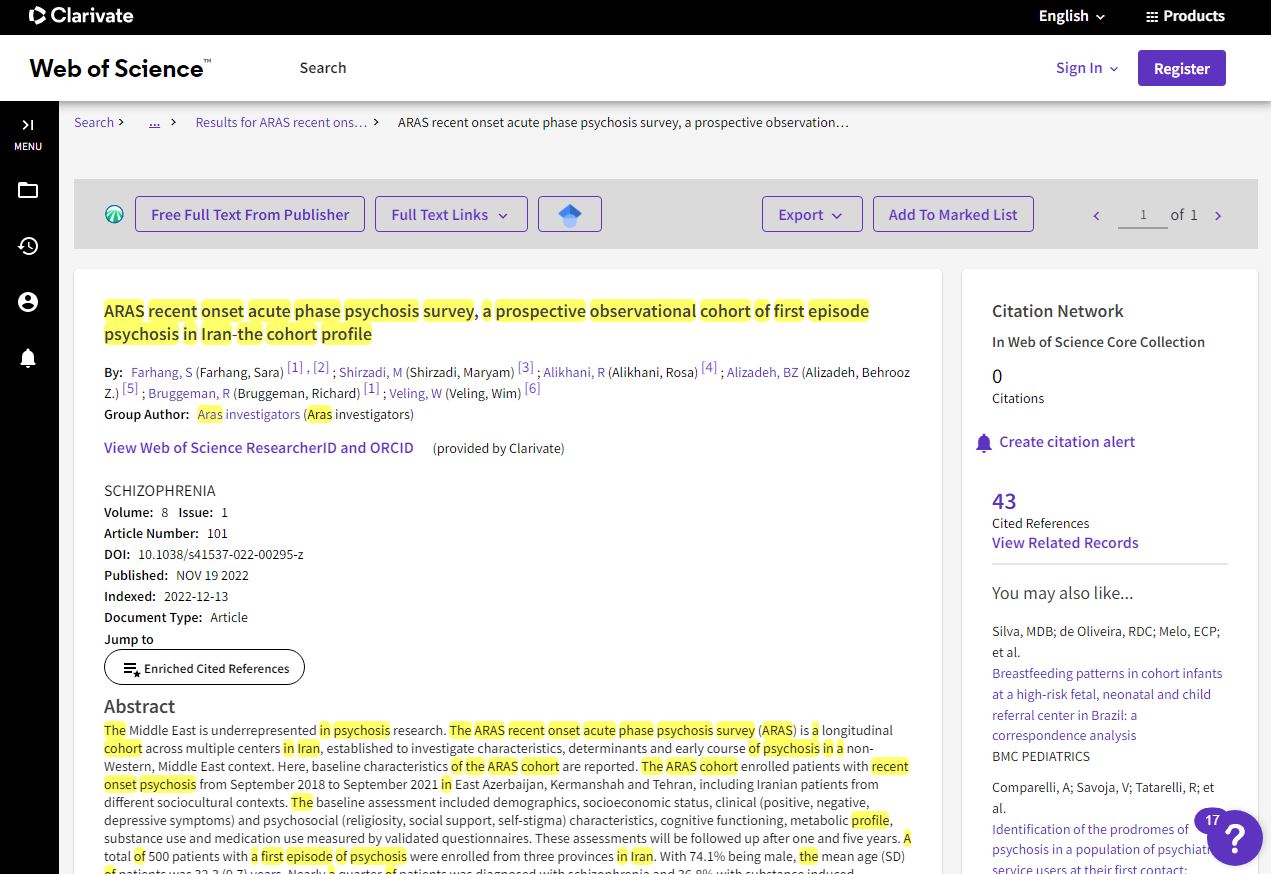Click Add To Marked List button

[952, 214]
